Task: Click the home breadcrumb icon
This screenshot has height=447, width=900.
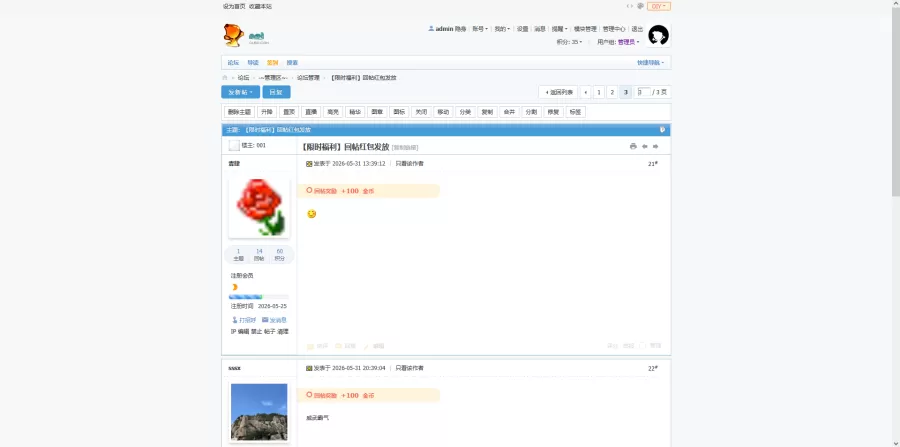Action: 225,77
